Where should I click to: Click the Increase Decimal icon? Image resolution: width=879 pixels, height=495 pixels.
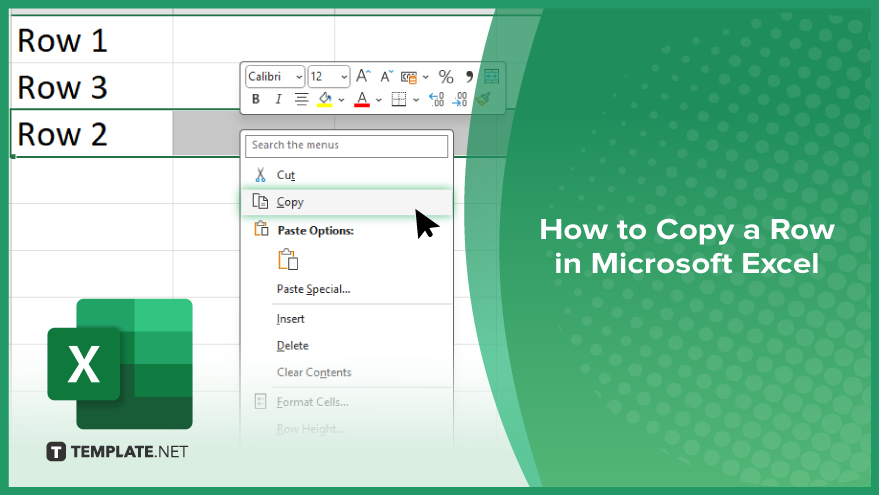436,100
